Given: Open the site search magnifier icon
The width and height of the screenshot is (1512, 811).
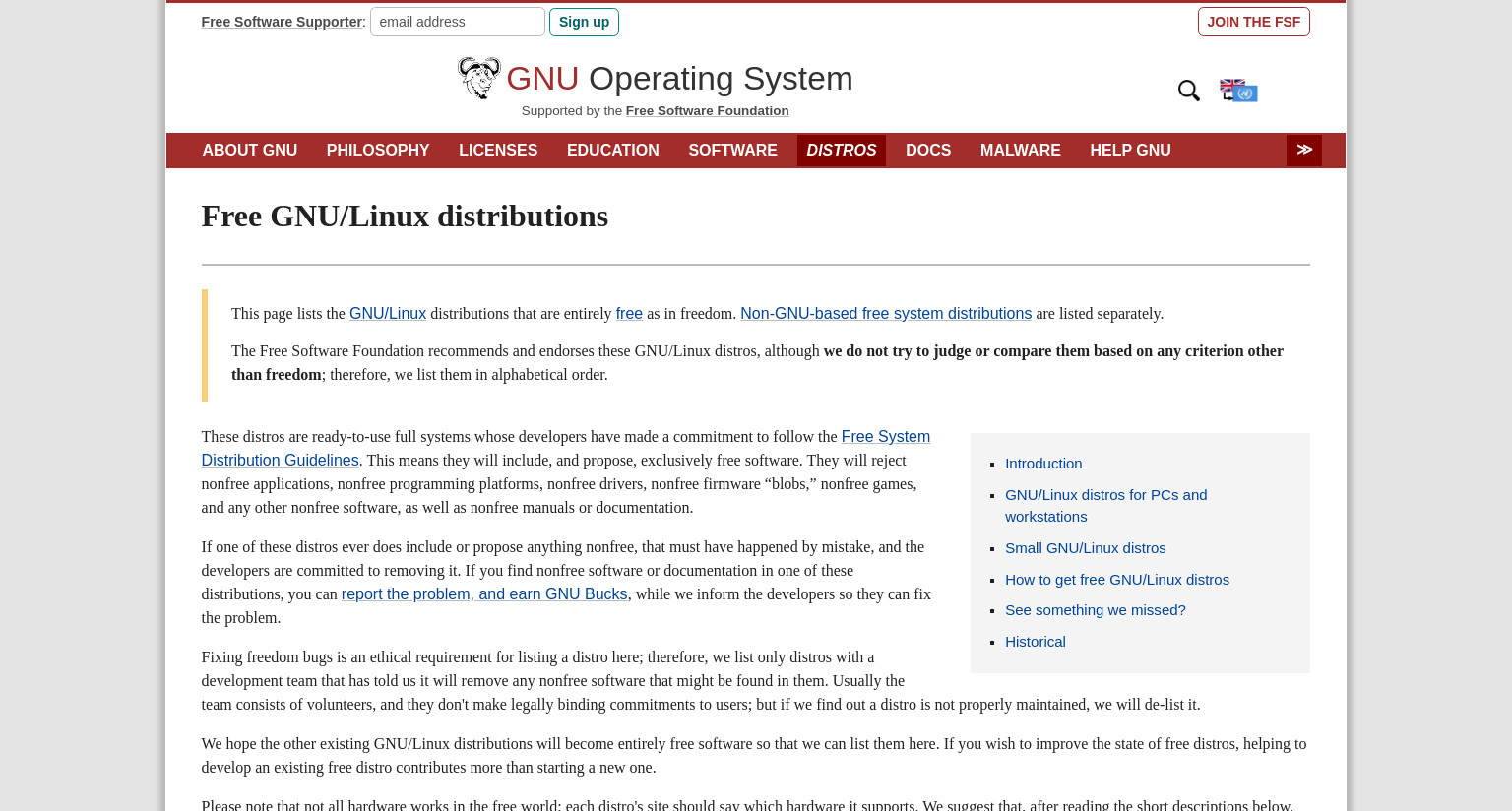Looking at the screenshot, I should [1189, 91].
